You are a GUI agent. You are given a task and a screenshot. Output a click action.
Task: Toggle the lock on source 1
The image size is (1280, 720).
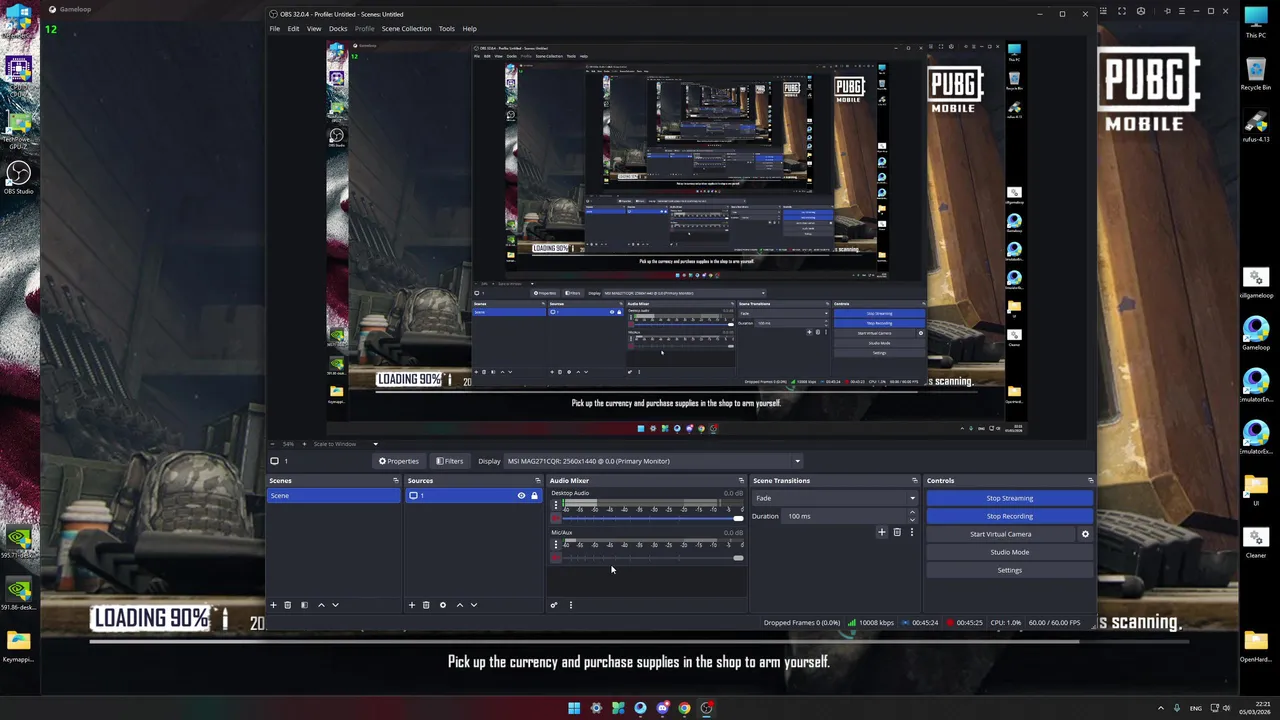pyautogui.click(x=534, y=496)
